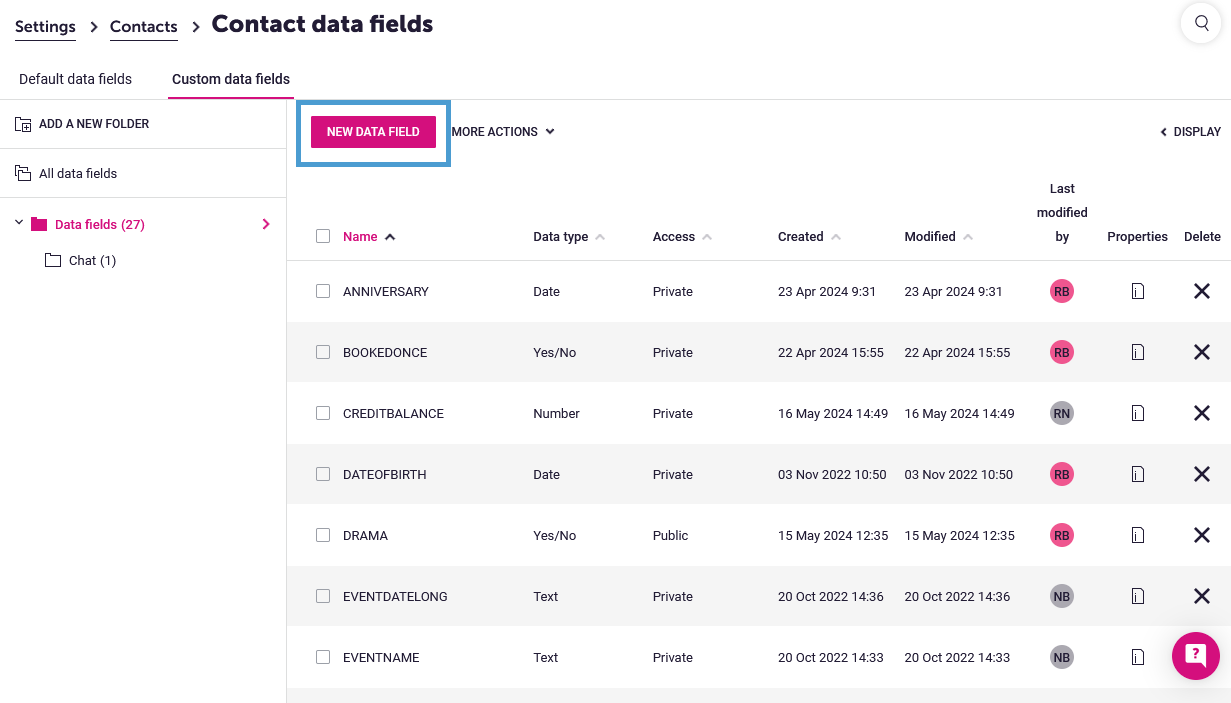Viewport: 1231px width, 703px height.
Task: Open the MORE ACTIONS dropdown
Action: (500, 131)
